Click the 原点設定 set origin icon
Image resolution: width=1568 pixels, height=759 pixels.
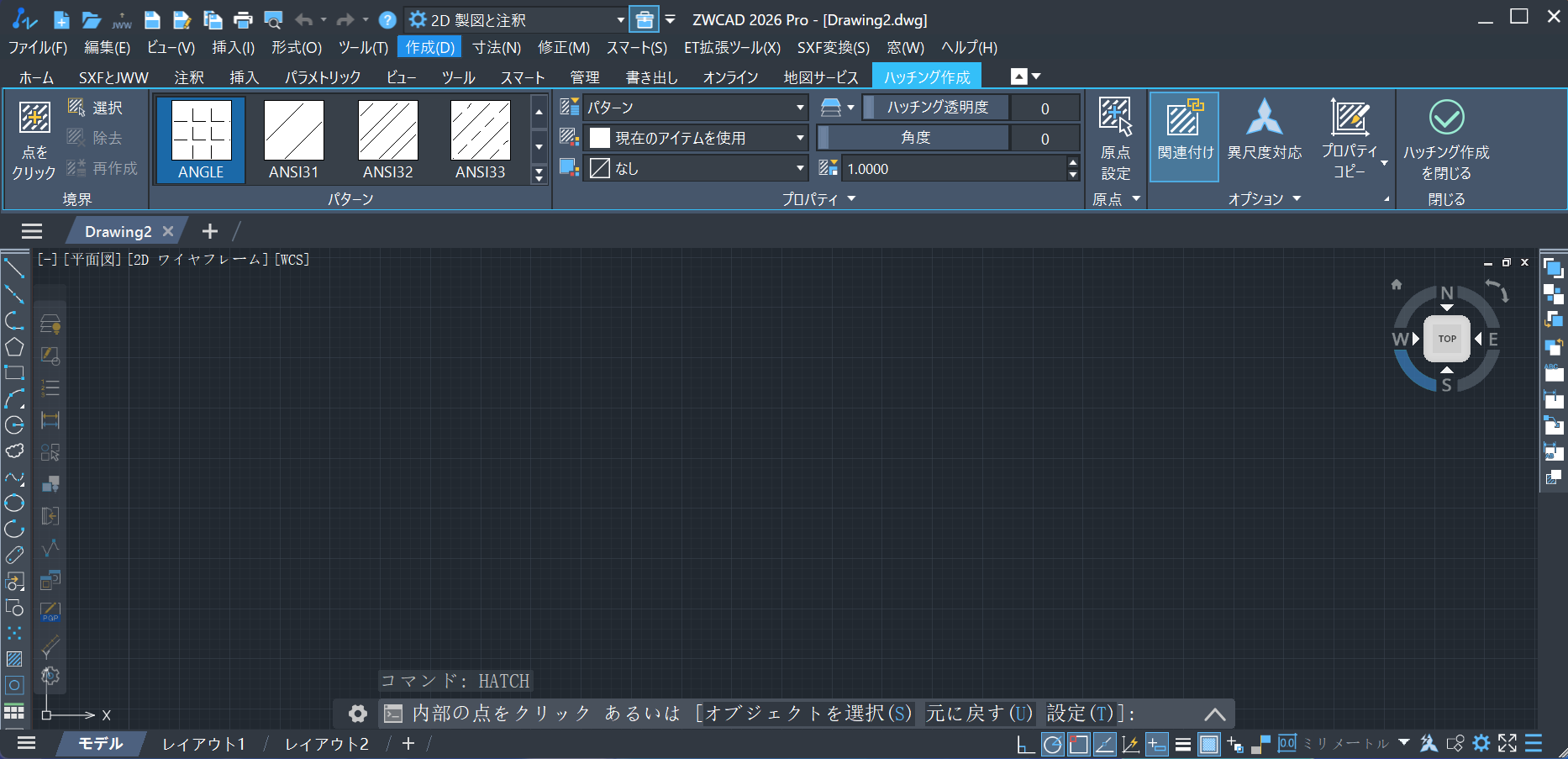[1115, 117]
